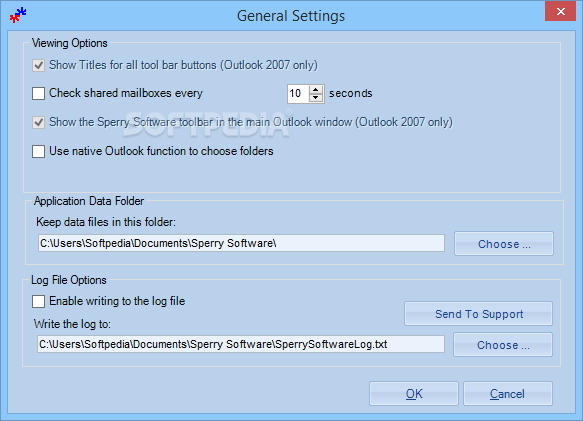Toggle Show Titles for all tool bar buttons

[38, 65]
